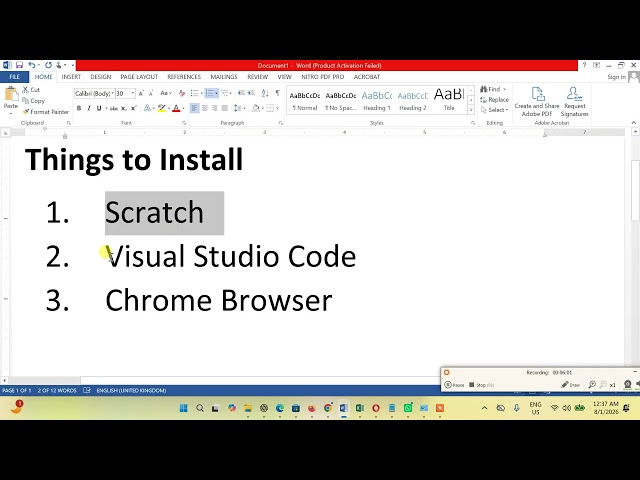Clear all formatting from selection

click(x=182, y=93)
